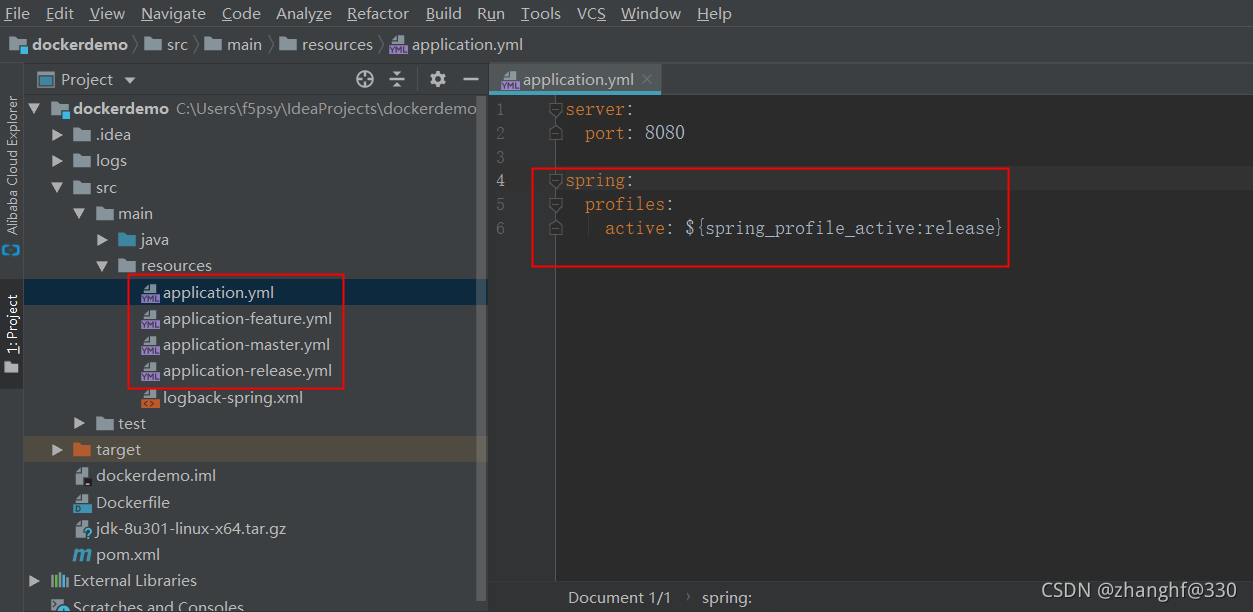1253x612 pixels.
Task: Open the Code menu
Action: point(241,13)
